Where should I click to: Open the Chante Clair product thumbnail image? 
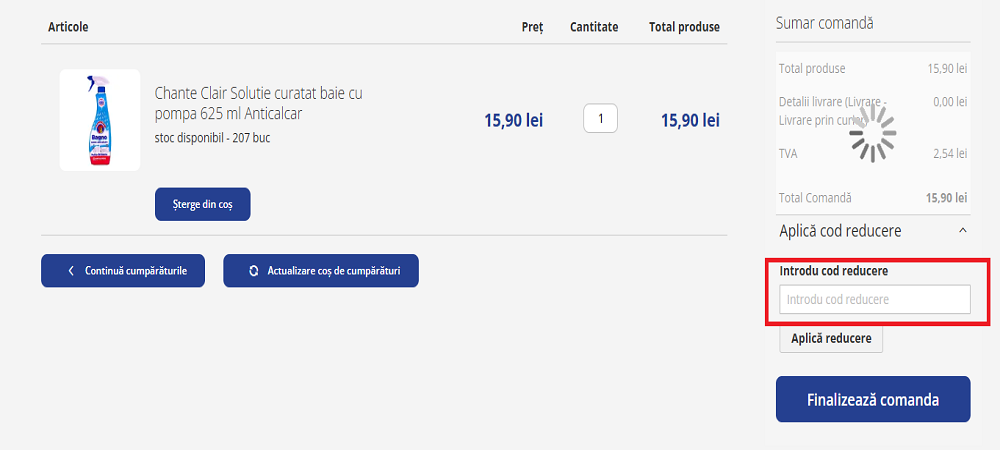pos(100,120)
